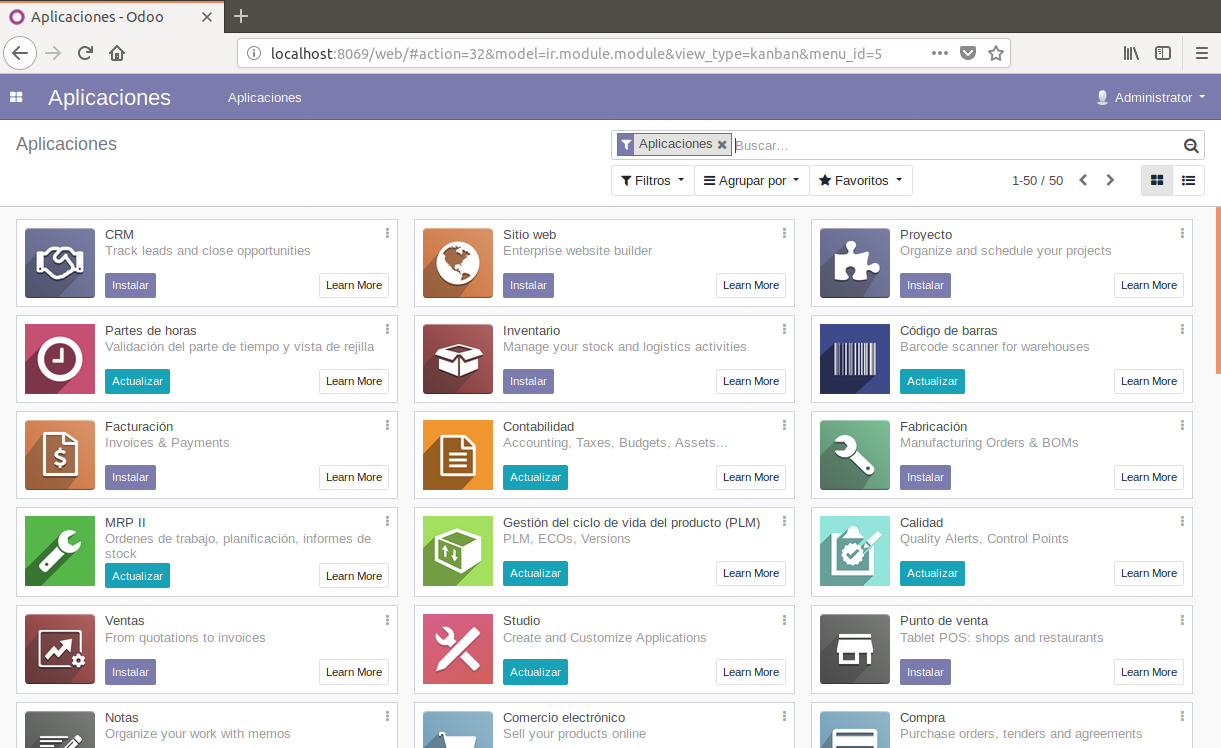This screenshot has width=1221, height=748.
Task: Open the CRM application icon
Action: [x=59, y=263]
